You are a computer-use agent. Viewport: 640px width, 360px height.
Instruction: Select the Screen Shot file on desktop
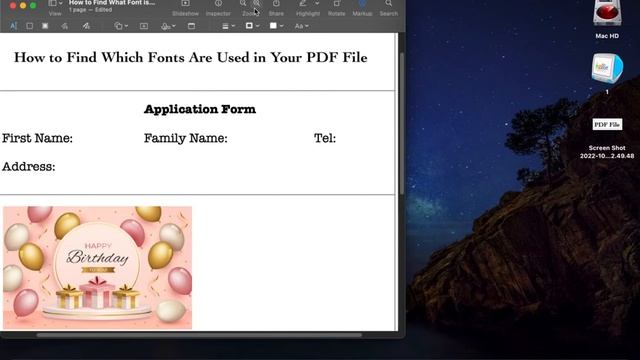(x=607, y=139)
